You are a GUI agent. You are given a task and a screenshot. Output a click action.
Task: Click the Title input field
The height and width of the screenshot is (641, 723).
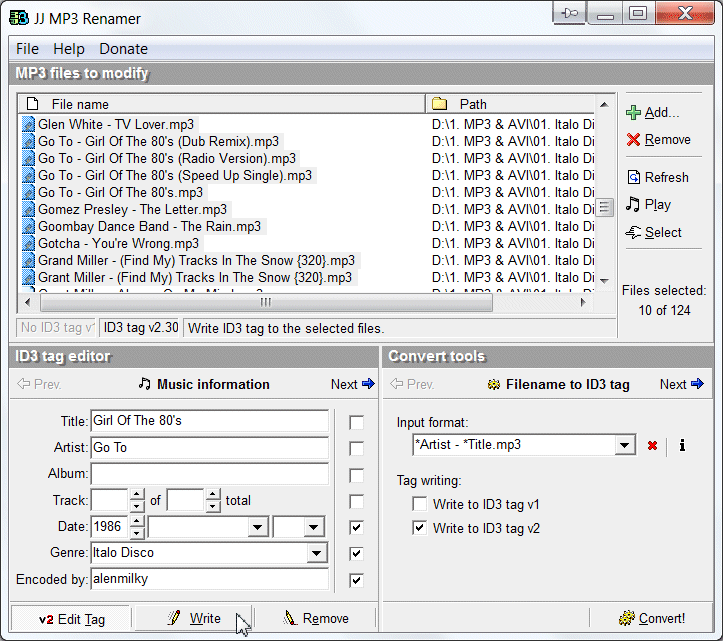pyautogui.click(x=210, y=421)
